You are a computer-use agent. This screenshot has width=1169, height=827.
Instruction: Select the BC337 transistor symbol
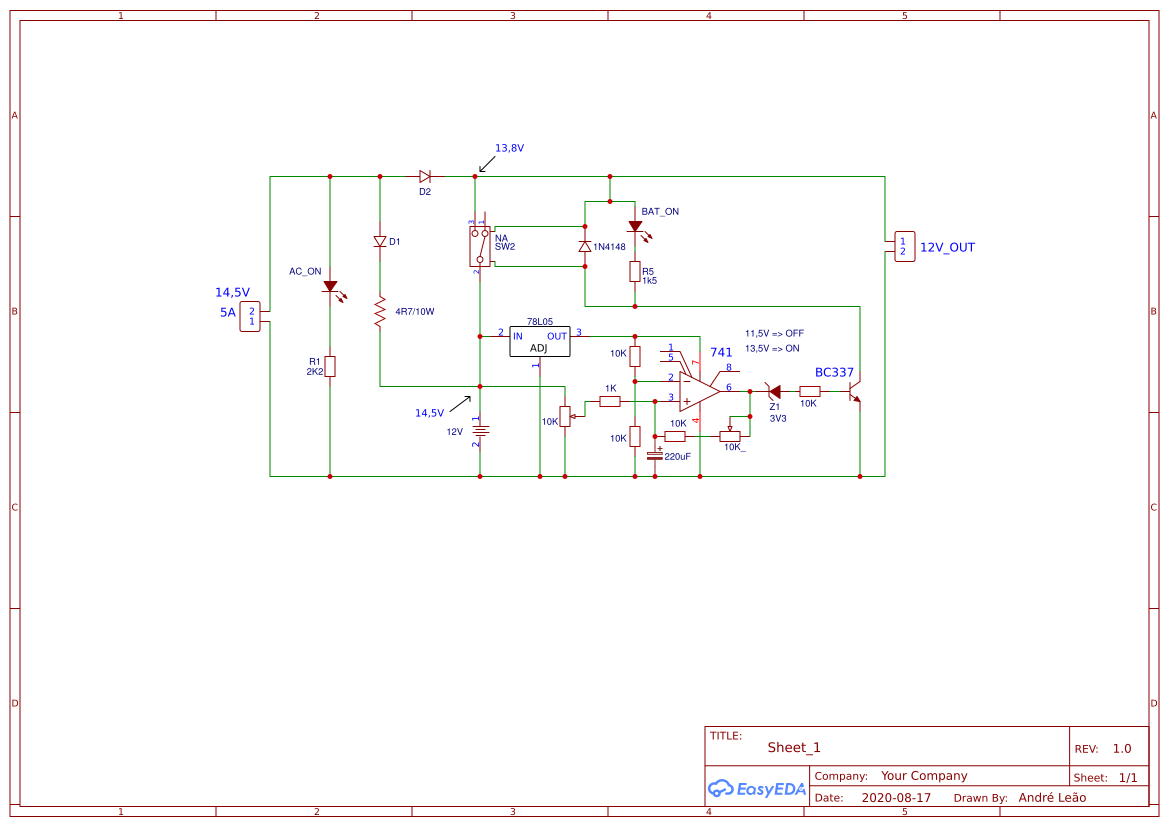[x=856, y=392]
